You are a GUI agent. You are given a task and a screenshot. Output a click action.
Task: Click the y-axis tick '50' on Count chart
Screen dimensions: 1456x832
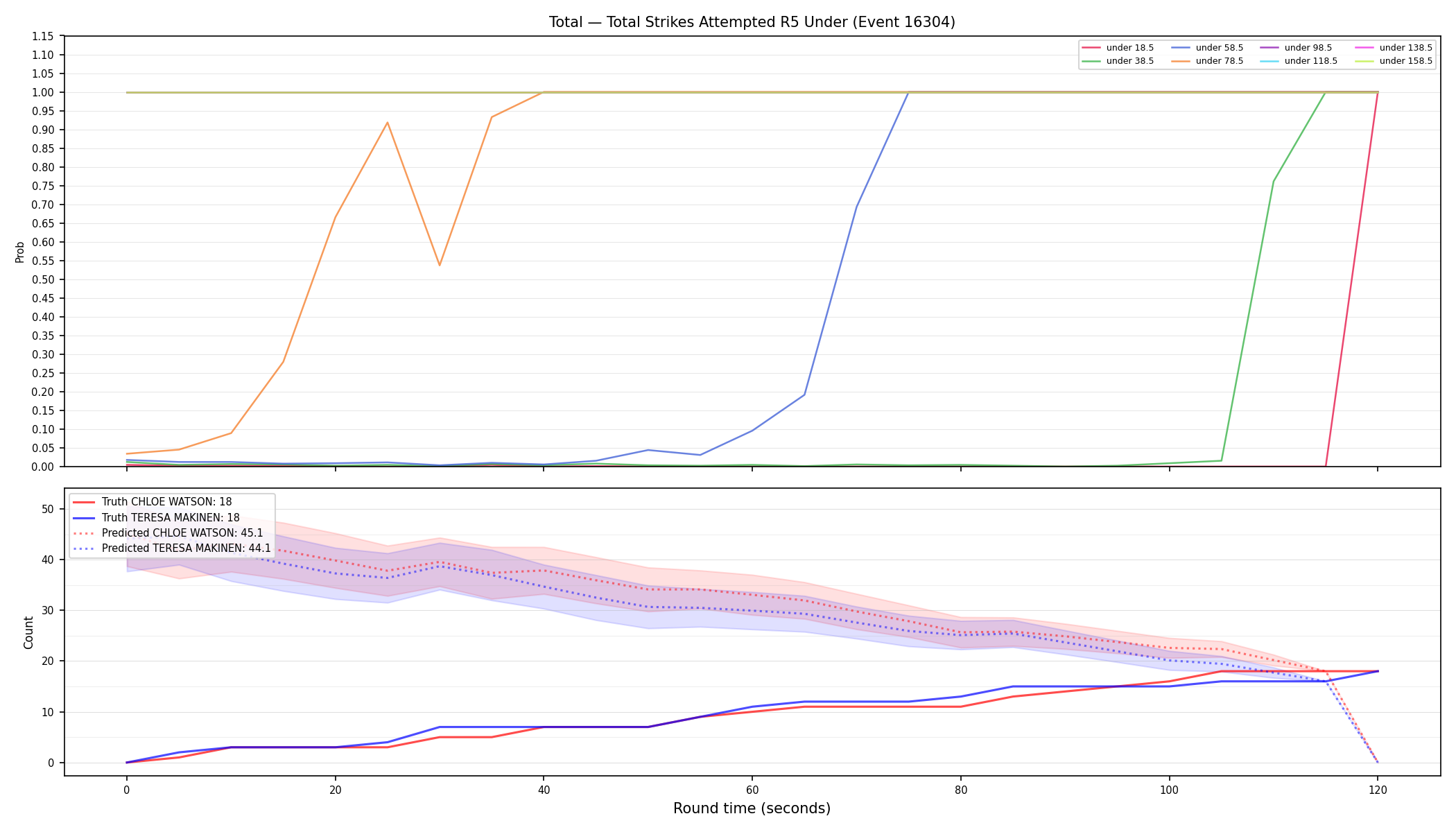(x=48, y=509)
